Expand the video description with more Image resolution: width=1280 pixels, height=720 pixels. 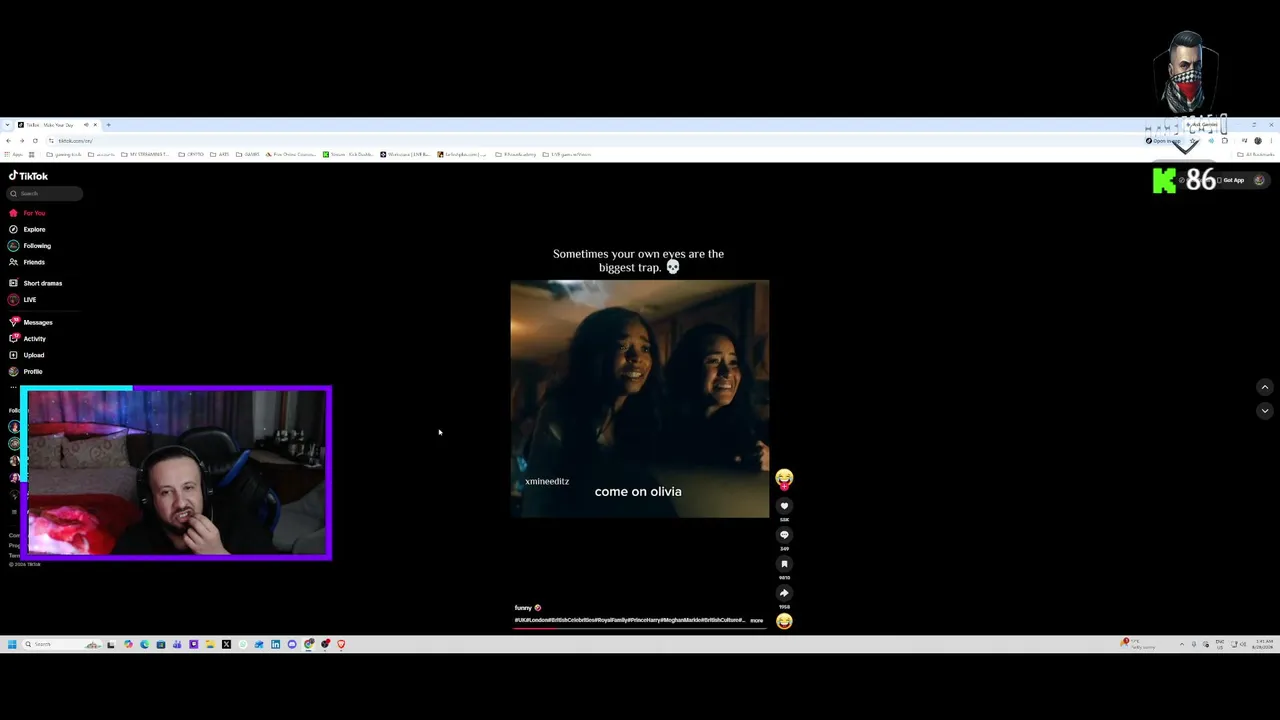coord(757,620)
